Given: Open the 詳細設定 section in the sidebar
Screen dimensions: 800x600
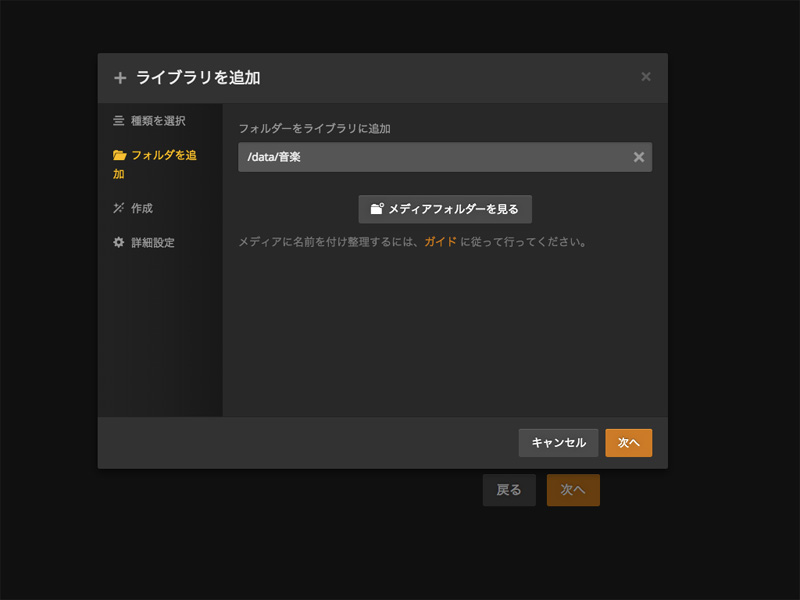Looking at the screenshot, I should pyautogui.click(x=153, y=242).
